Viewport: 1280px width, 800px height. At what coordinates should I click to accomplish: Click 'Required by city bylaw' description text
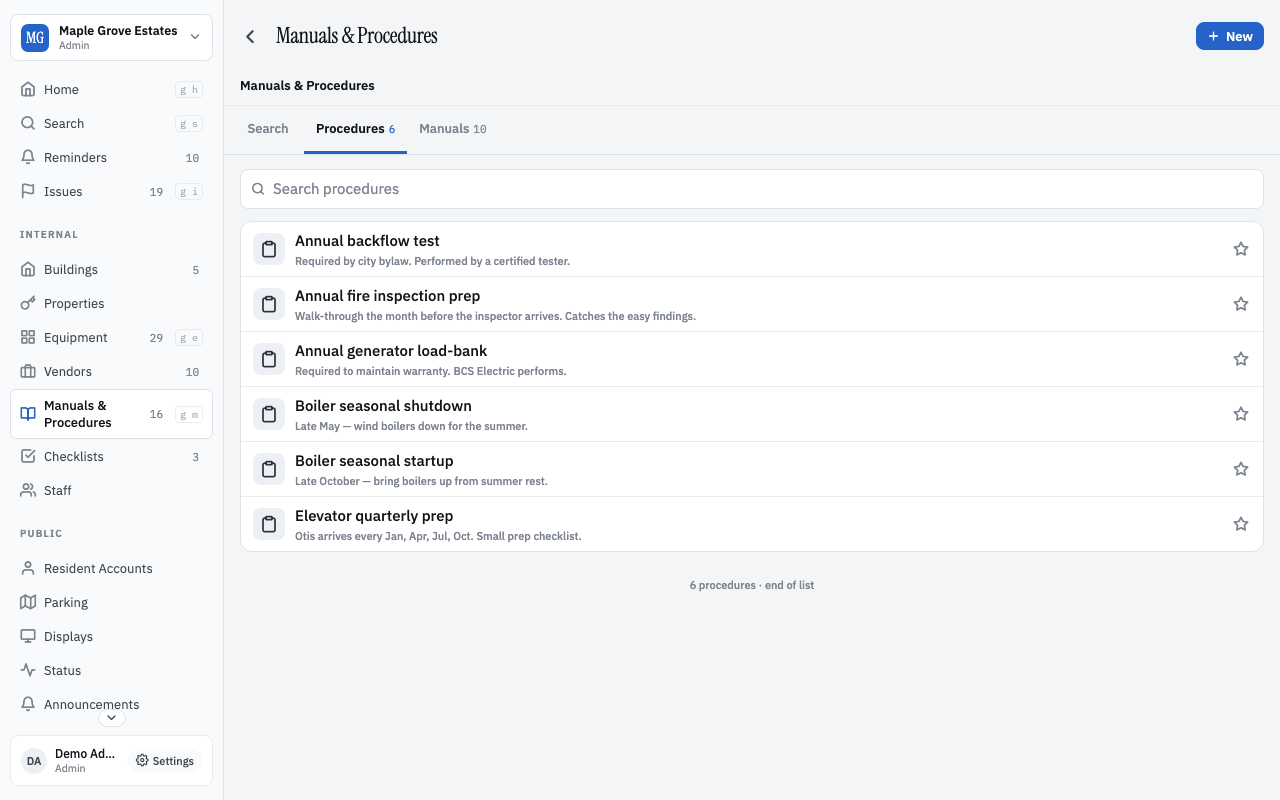coord(432,261)
